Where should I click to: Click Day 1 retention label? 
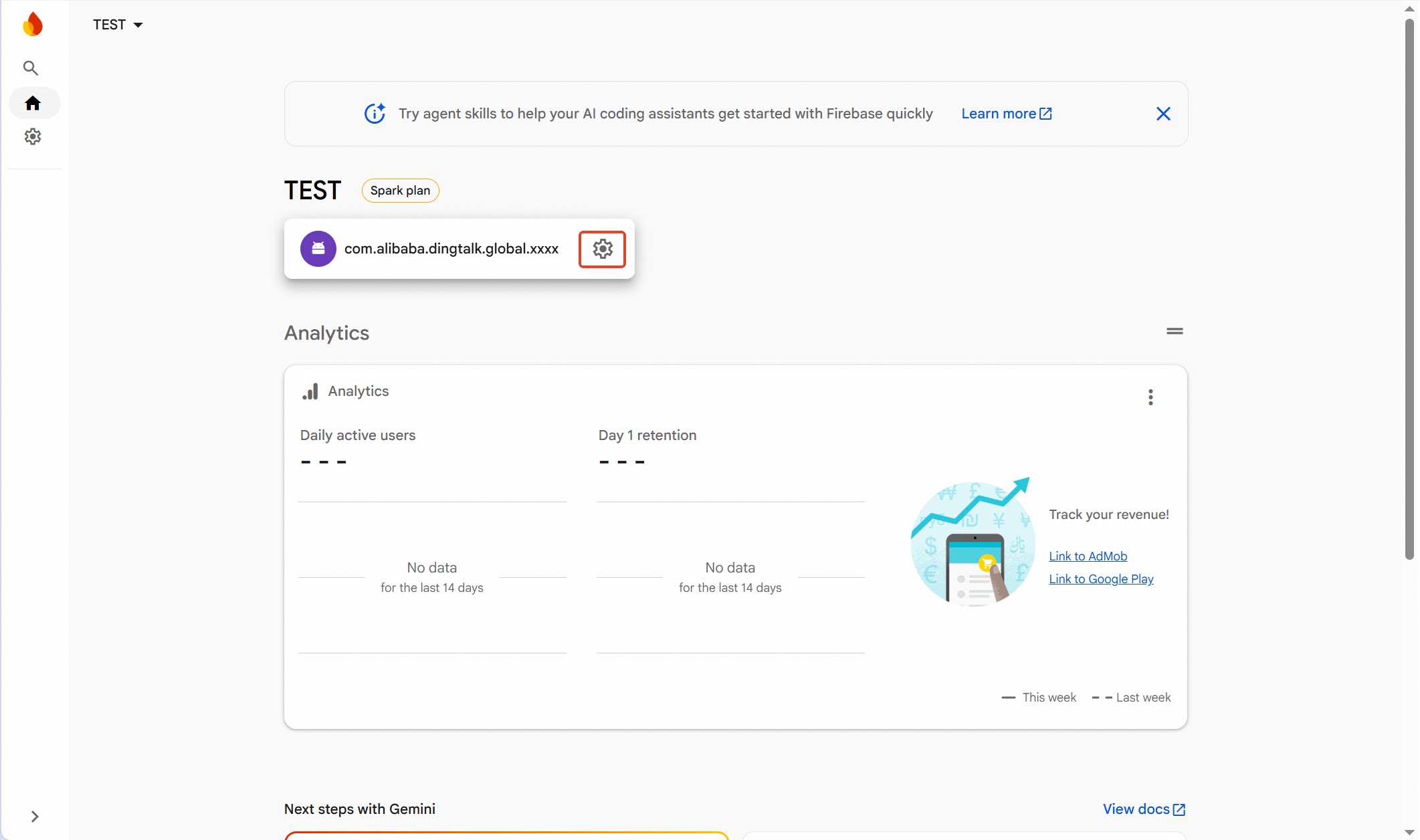[x=647, y=435]
